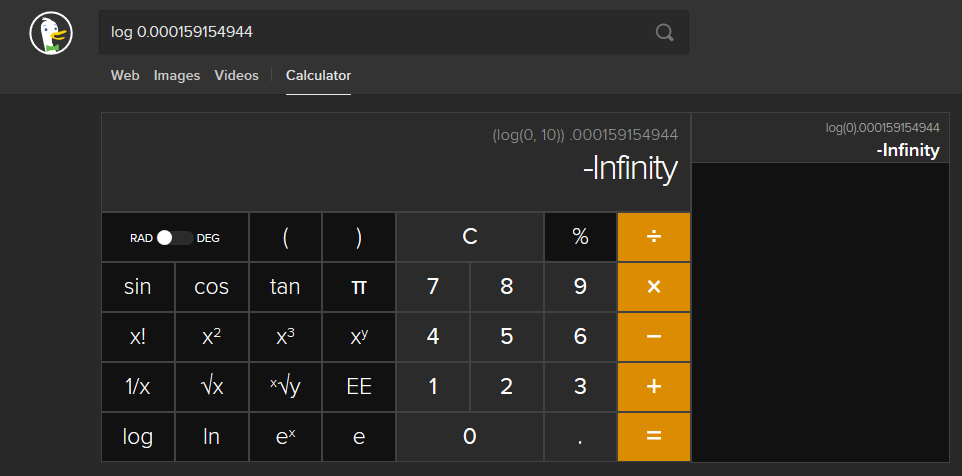The height and width of the screenshot is (476, 962).
Task: Toggle the RAD/DEG angle switch
Action: pos(175,238)
